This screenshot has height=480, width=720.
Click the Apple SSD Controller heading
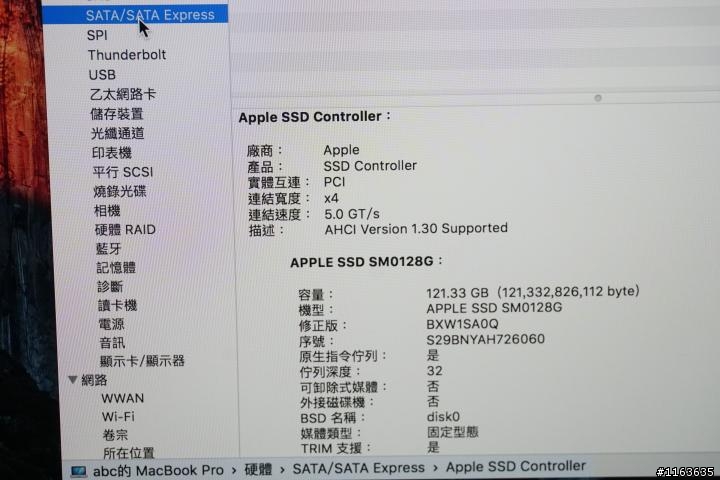point(315,117)
